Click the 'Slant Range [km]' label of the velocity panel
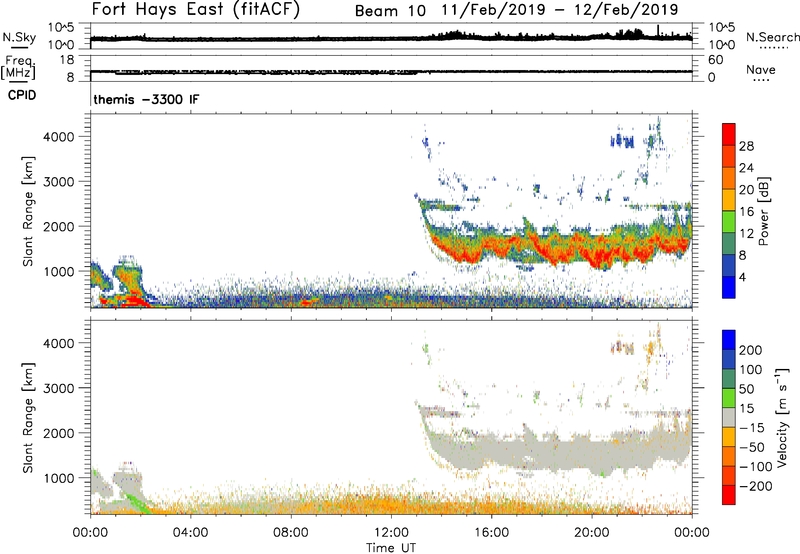Screen dimensions: 800x554 coord(28,418)
